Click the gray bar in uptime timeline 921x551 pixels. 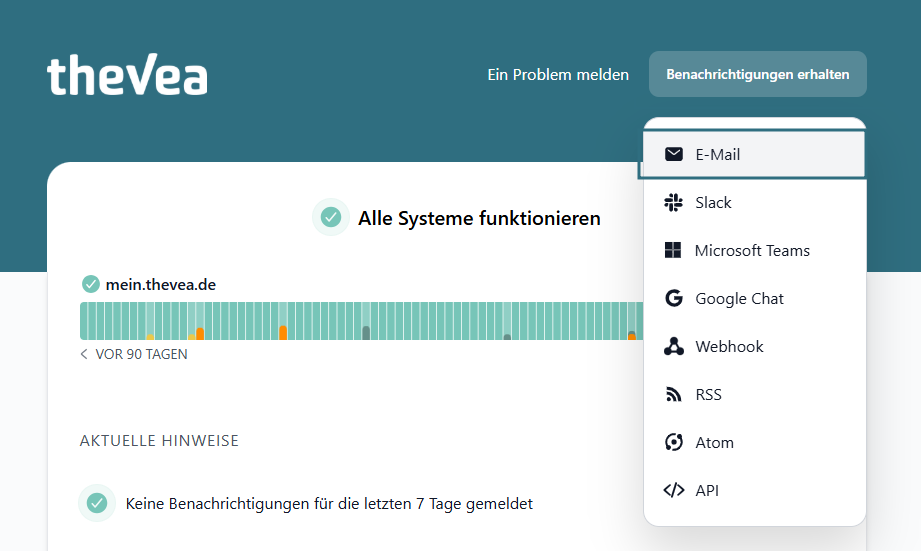click(366, 331)
